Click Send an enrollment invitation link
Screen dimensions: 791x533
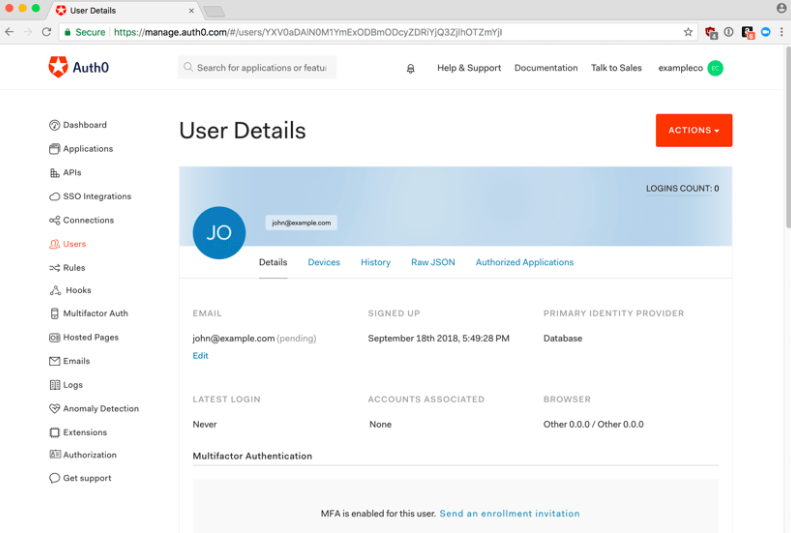[x=510, y=513]
